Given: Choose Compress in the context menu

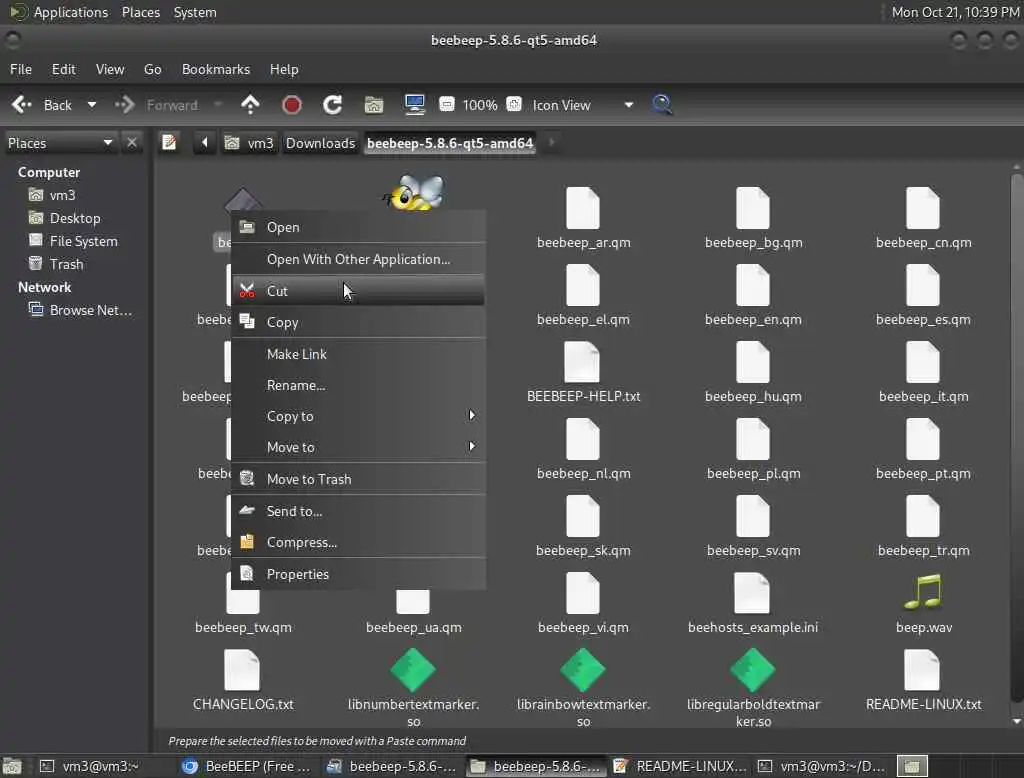Looking at the screenshot, I should pos(359,543).
